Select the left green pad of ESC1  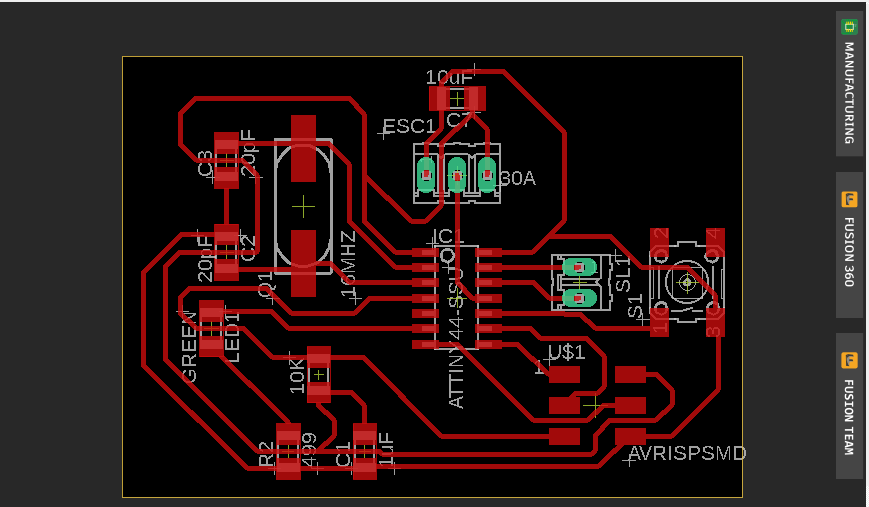coord(426,175)
